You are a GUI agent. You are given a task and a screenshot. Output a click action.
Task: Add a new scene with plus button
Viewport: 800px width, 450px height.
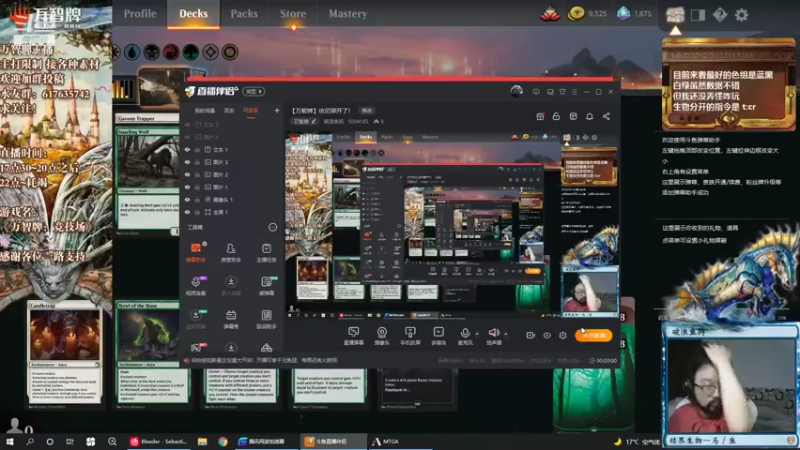tap(277, 110)
